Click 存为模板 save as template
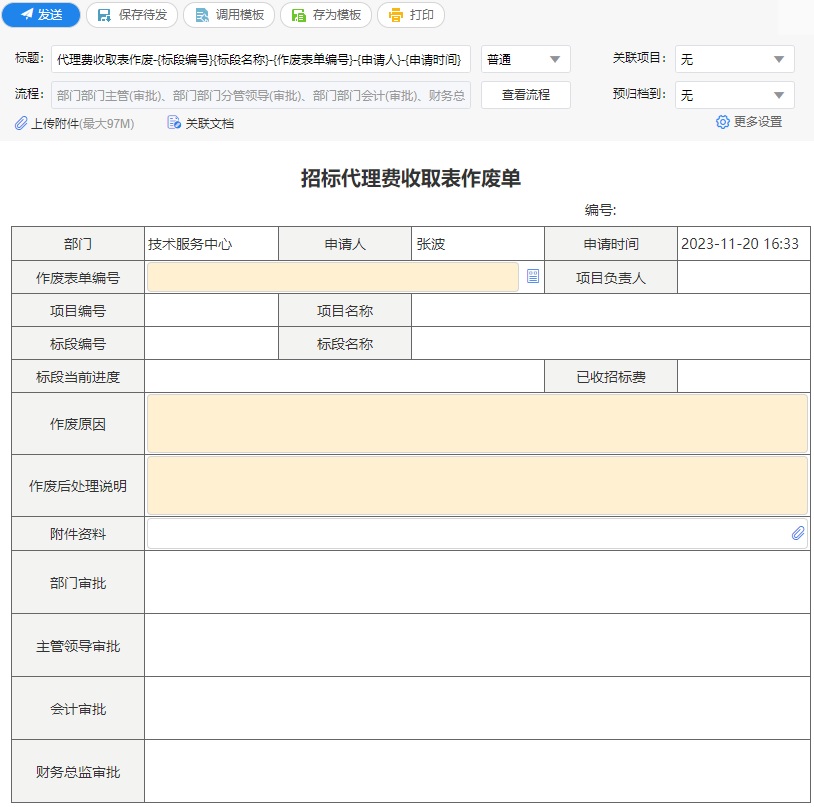Viewport: 814px width, 807px height. point(326,15)
